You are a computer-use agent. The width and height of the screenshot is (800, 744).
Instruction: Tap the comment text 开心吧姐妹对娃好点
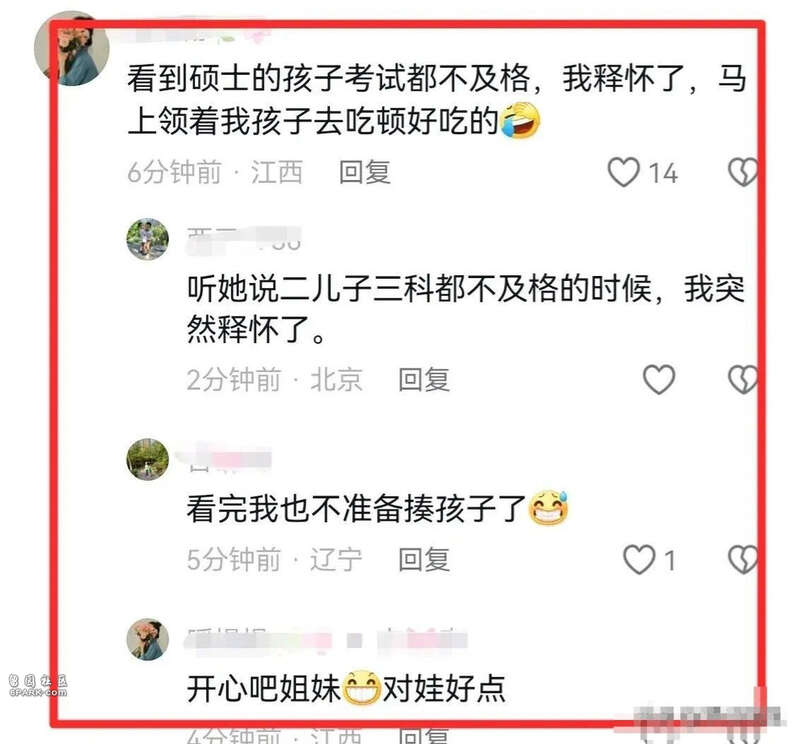point(346,688)
